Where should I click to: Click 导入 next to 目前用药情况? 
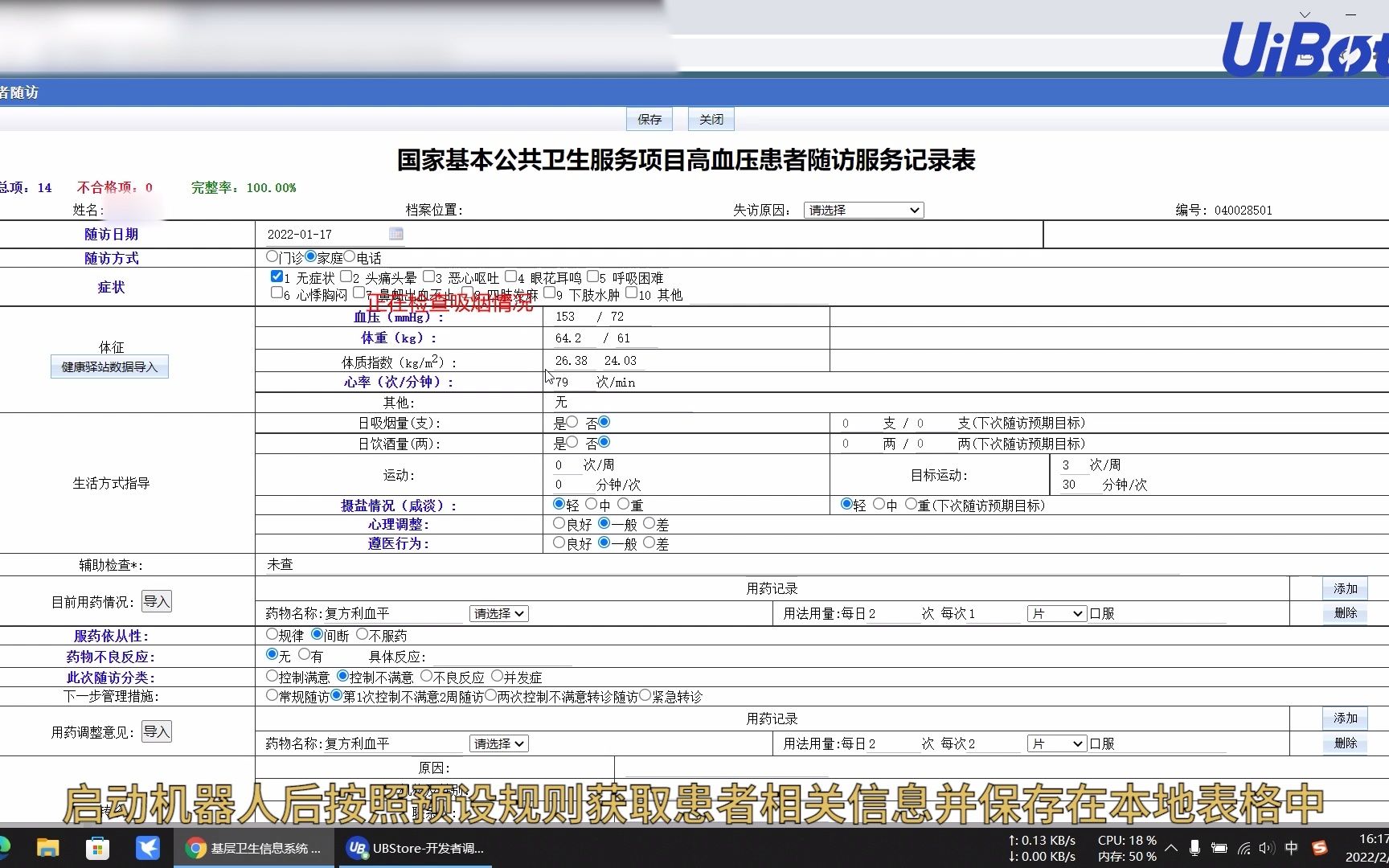(x=157, y=601)
